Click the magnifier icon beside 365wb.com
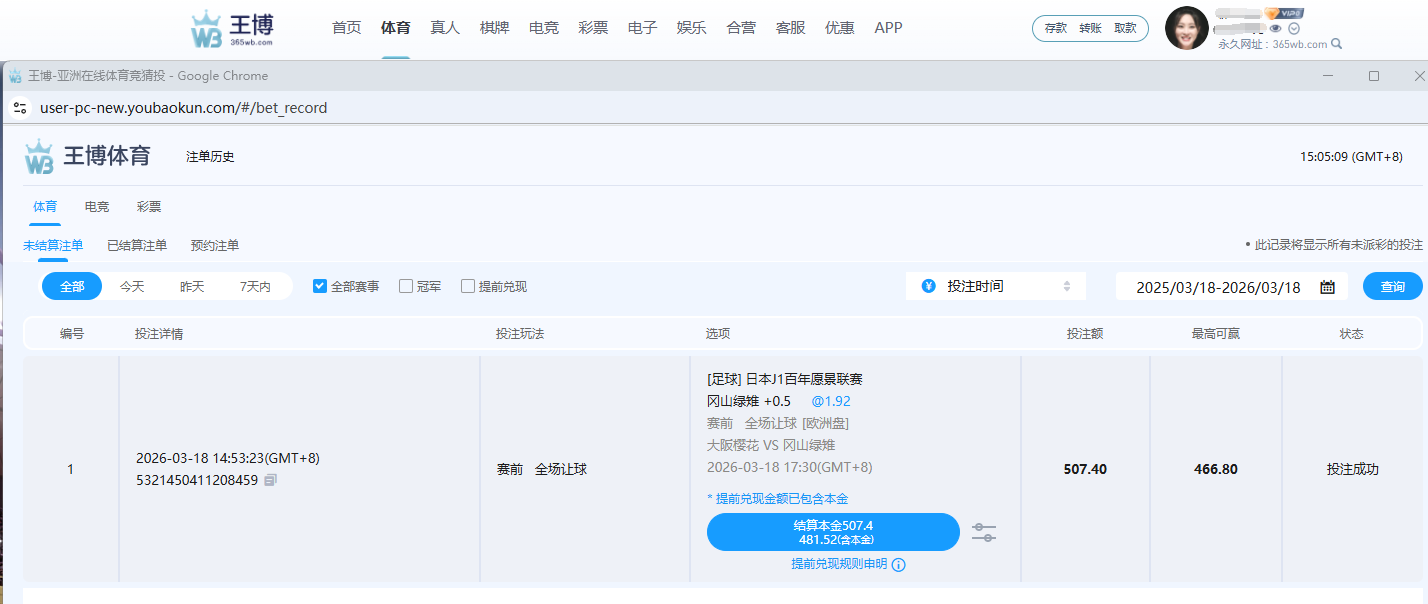1428x604 pixels. [1337, 44]
